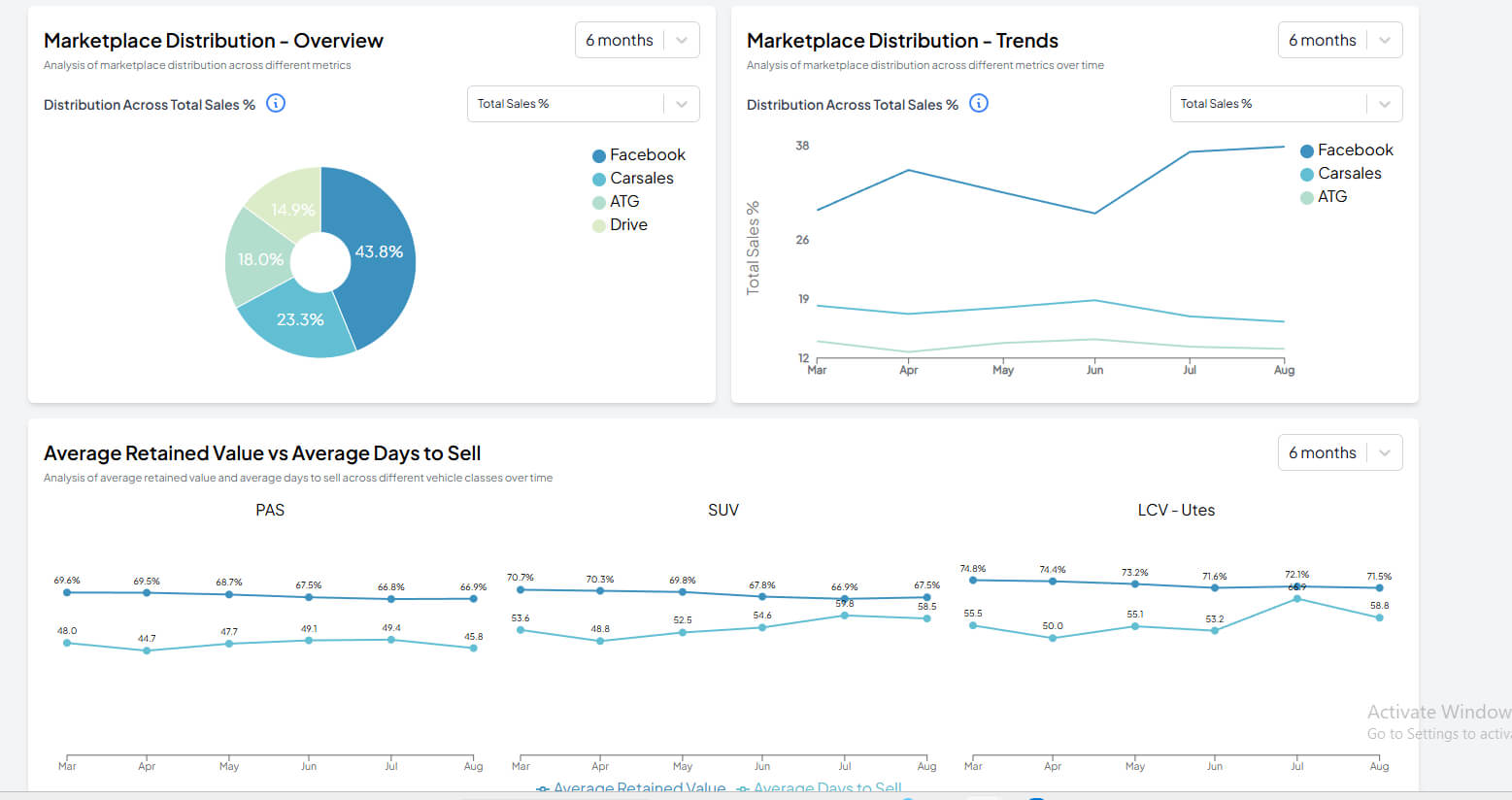The image size is (1512, 800).
Task: Click info icon beside Overview Distribution Across Total Sales %
Action: click(x=276, y=103)
